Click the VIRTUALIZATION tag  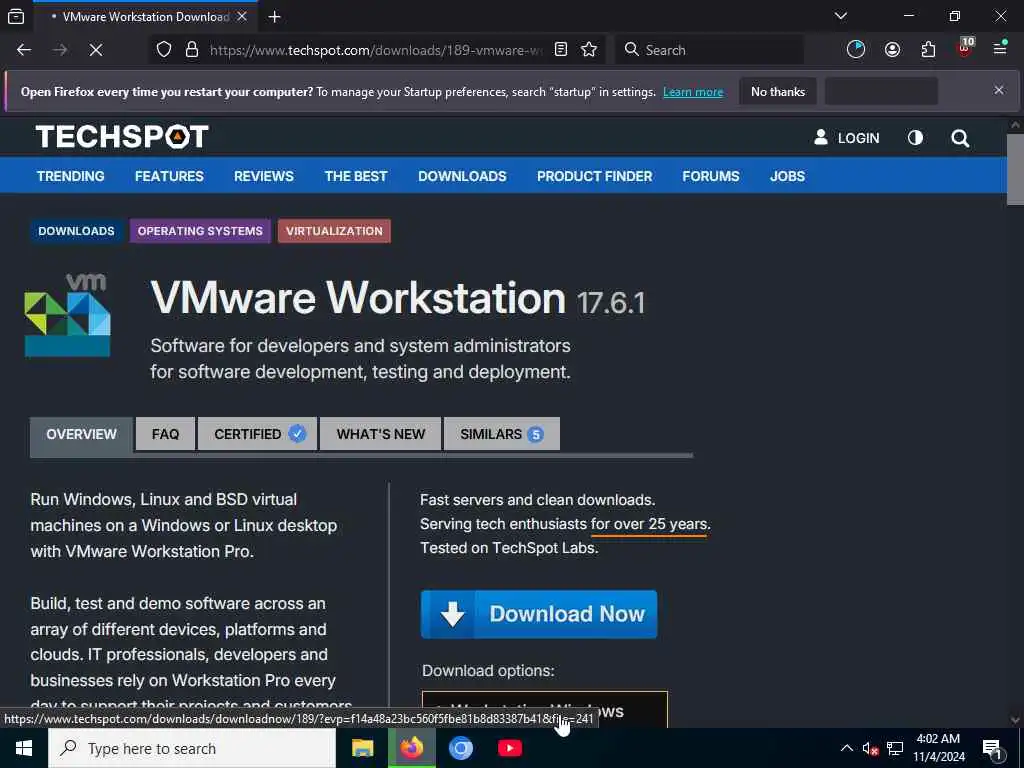point(334,231)
